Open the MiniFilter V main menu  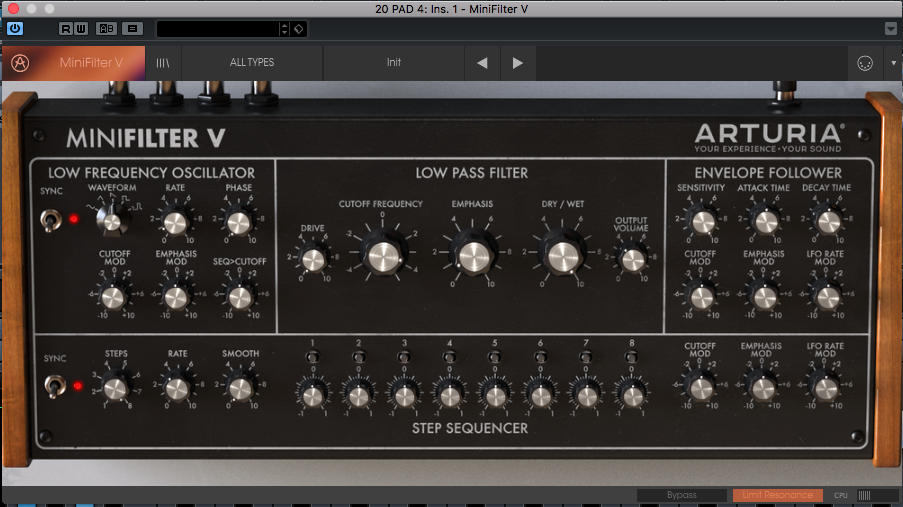(91, 63)
